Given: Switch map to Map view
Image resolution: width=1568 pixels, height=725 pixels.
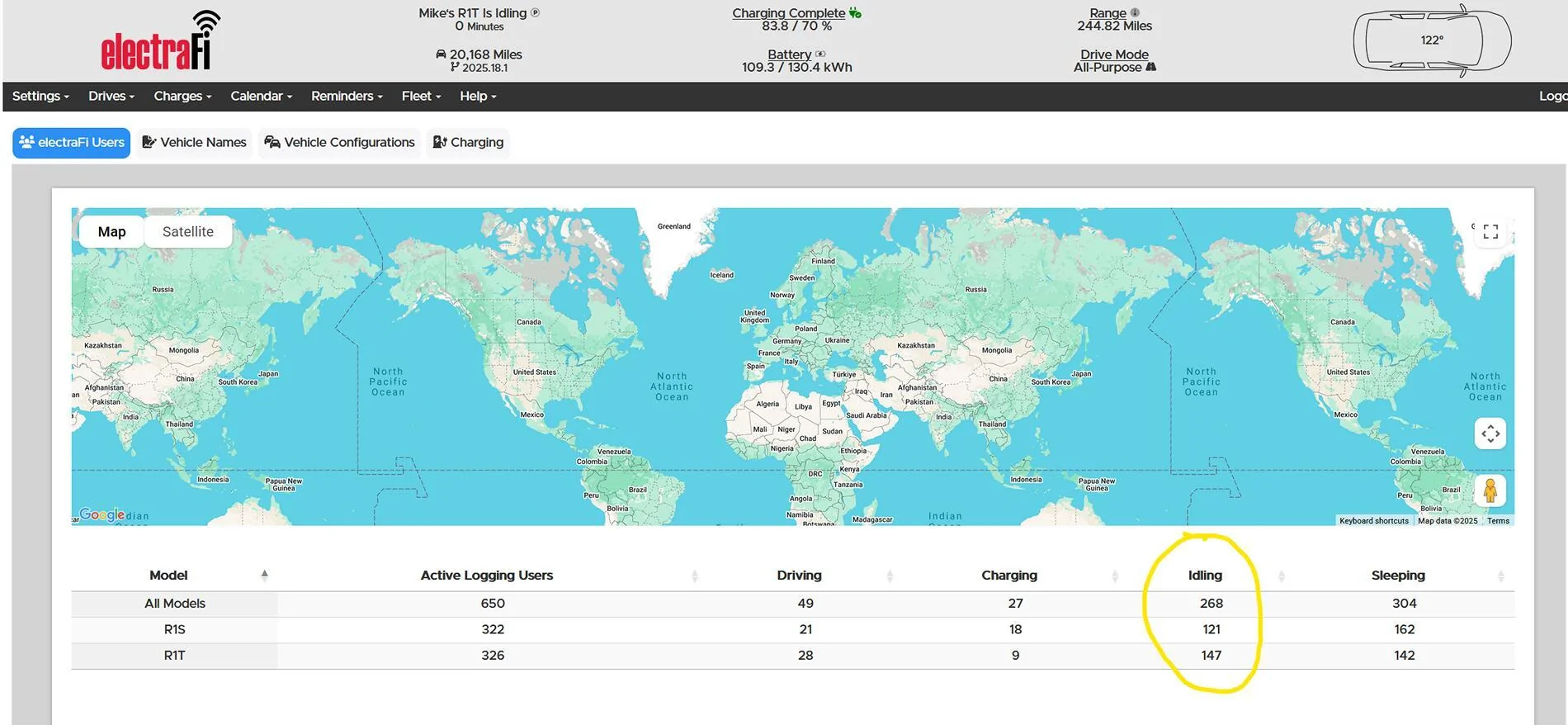Looking at the screenshot, I should point(111,232).
